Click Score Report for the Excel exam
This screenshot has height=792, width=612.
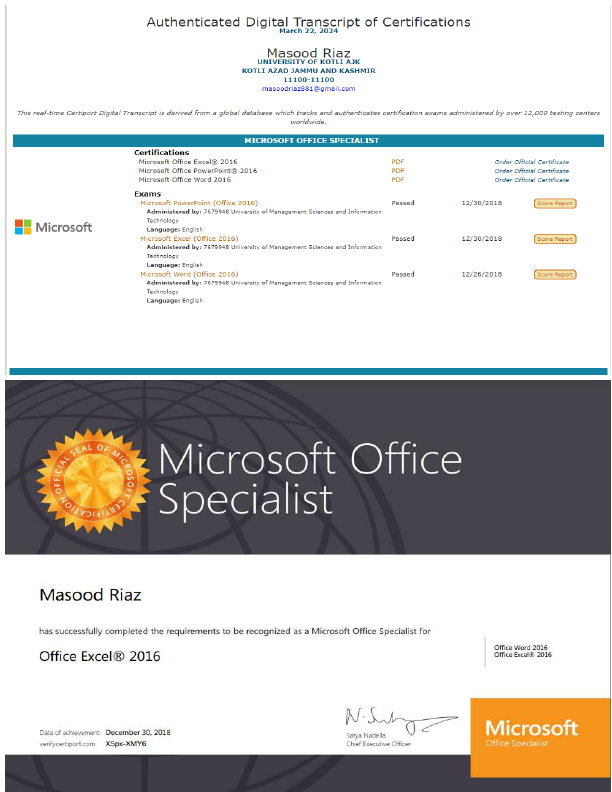[x=555, y=239]
